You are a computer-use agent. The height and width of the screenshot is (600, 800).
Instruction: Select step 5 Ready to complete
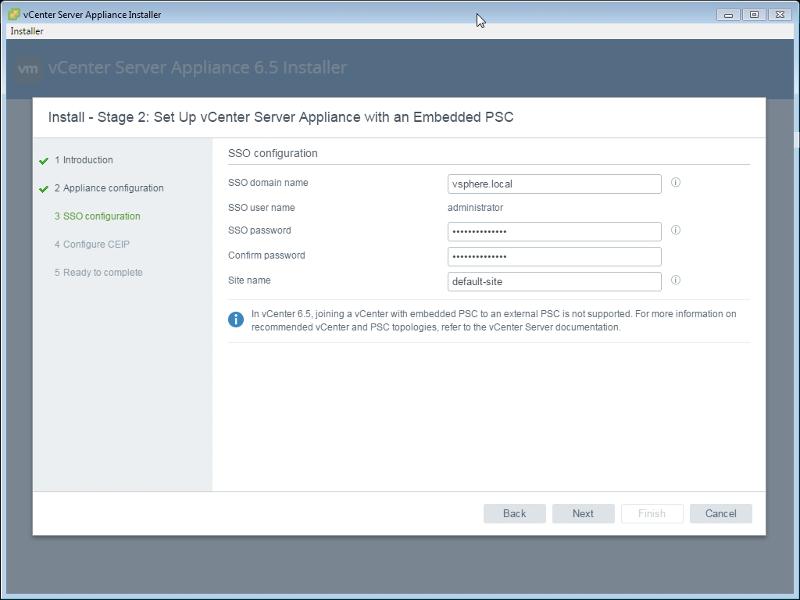(98, 272)
